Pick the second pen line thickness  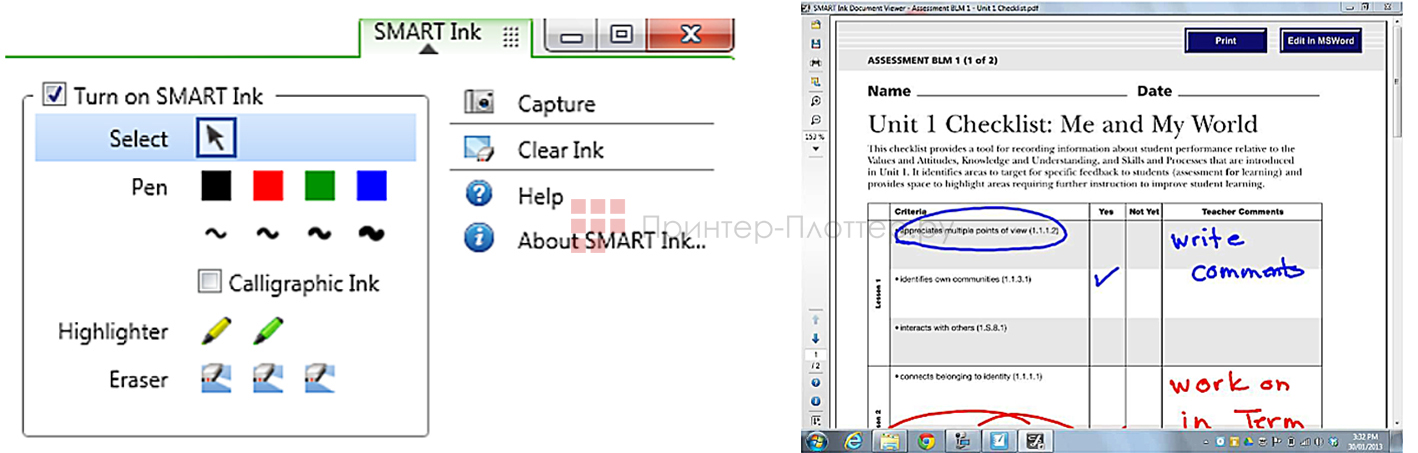pyautogui.click(x=267, y=234)
